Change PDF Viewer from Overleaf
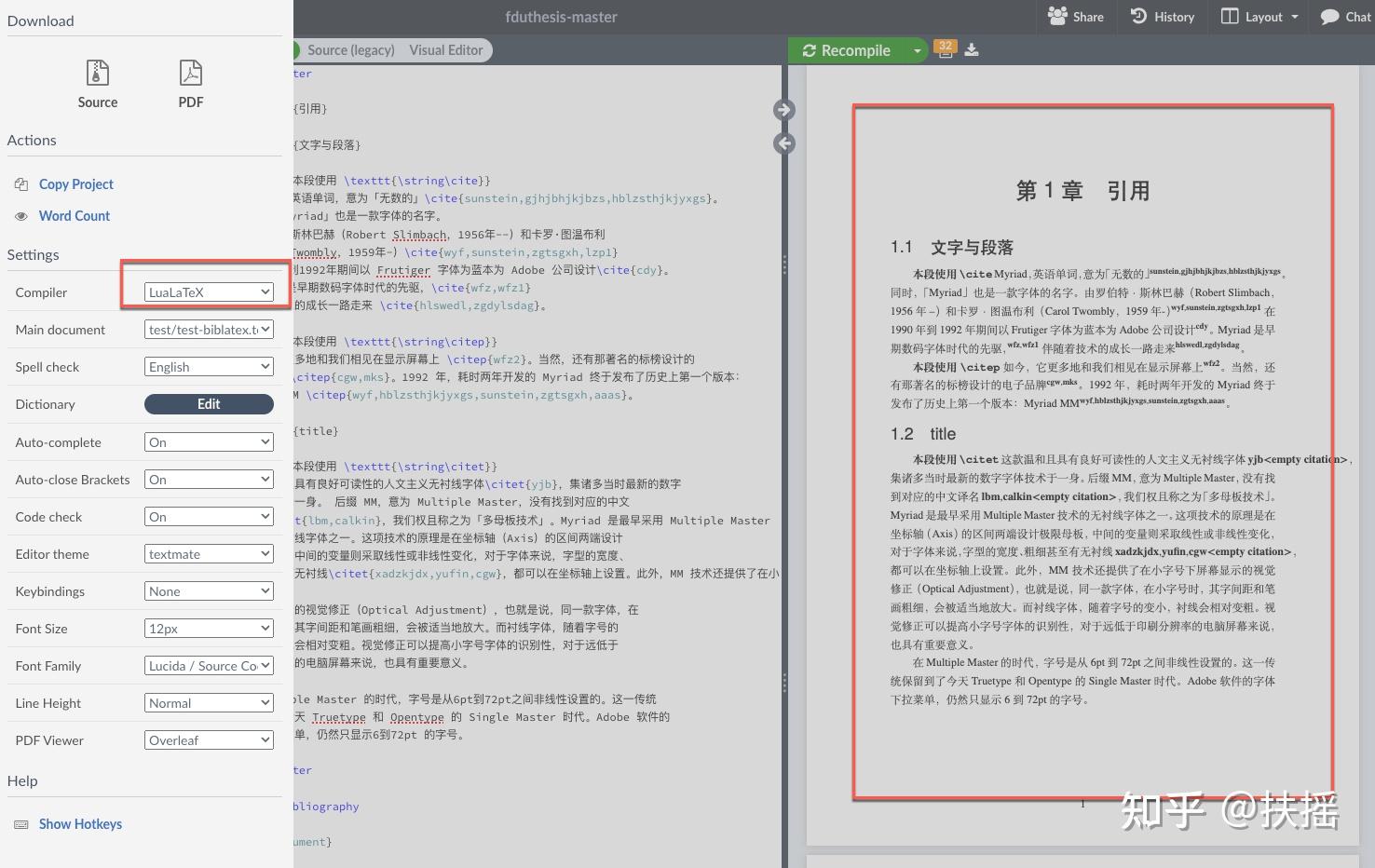Screen dimensions: 1375x868 pyautogui.click(x=208, y=739)
